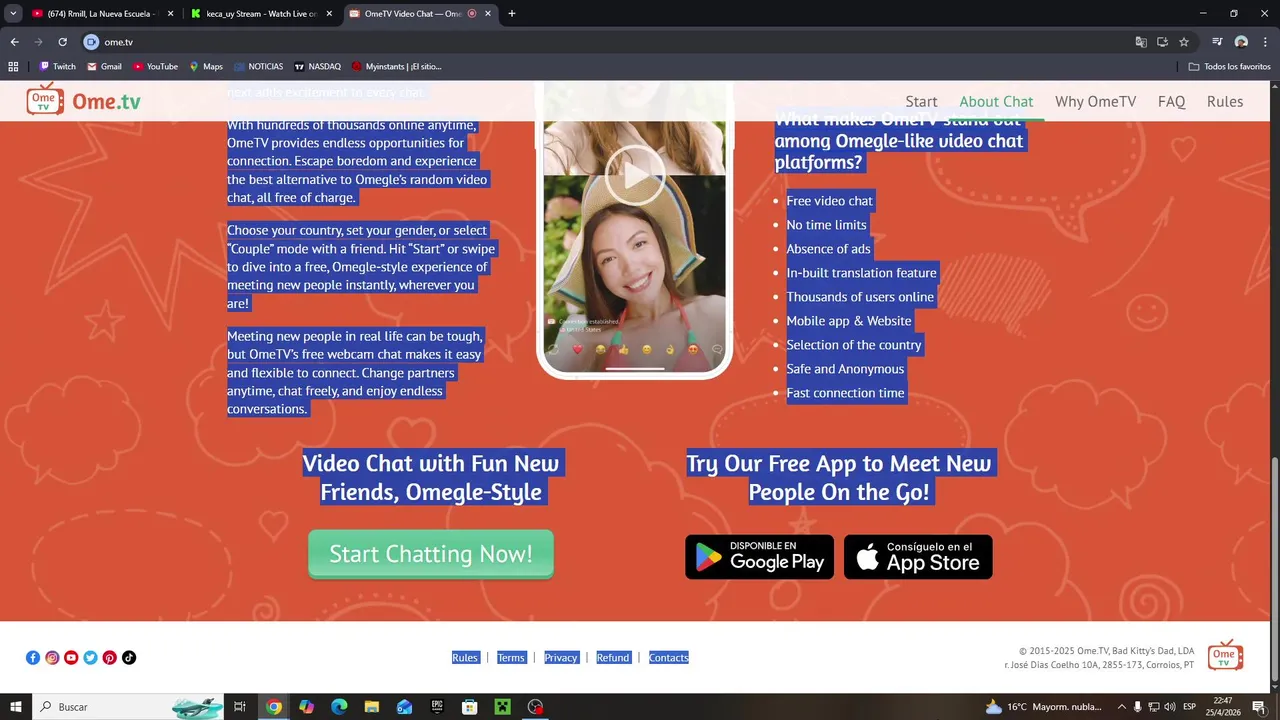Open the Privacy link in footer
1280x720 pixels.
(x=561, y=657)
